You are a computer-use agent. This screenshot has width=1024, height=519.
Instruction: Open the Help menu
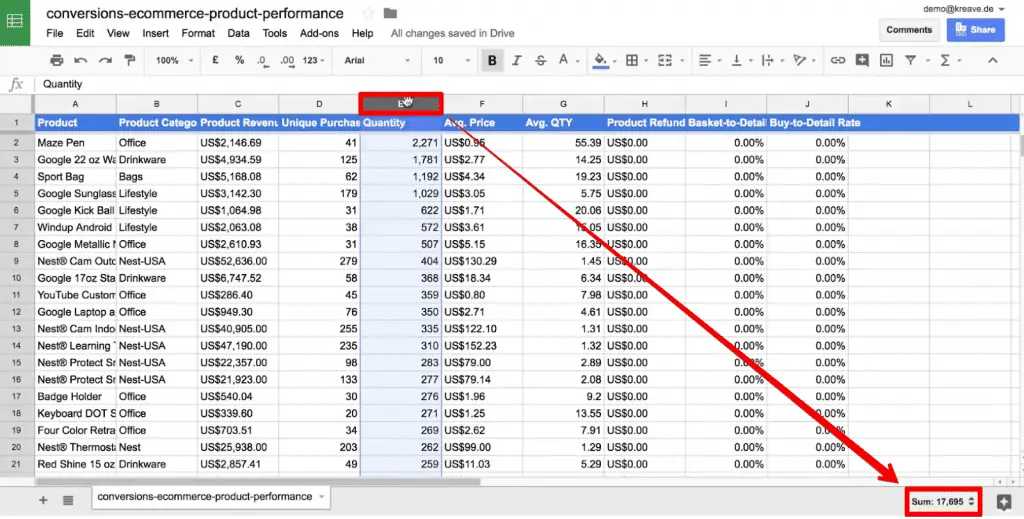(362, 33)
